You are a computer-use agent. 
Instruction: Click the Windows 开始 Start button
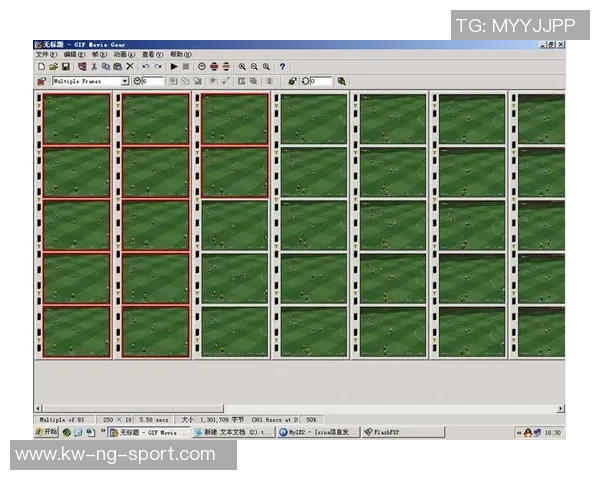[x=46, y=433]
